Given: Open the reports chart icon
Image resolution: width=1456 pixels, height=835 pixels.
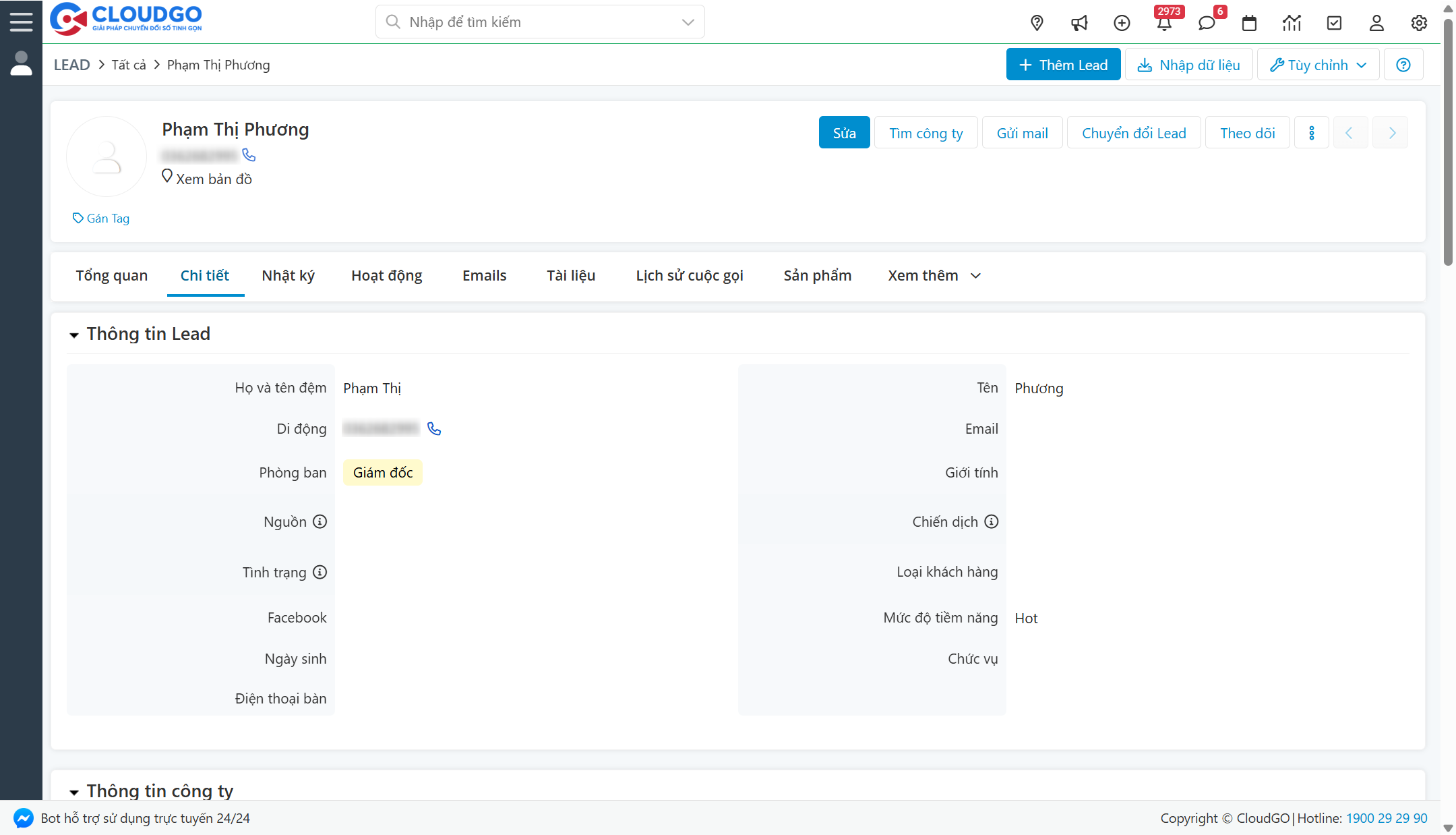Looking at the screenshot, I should 1292,23.
